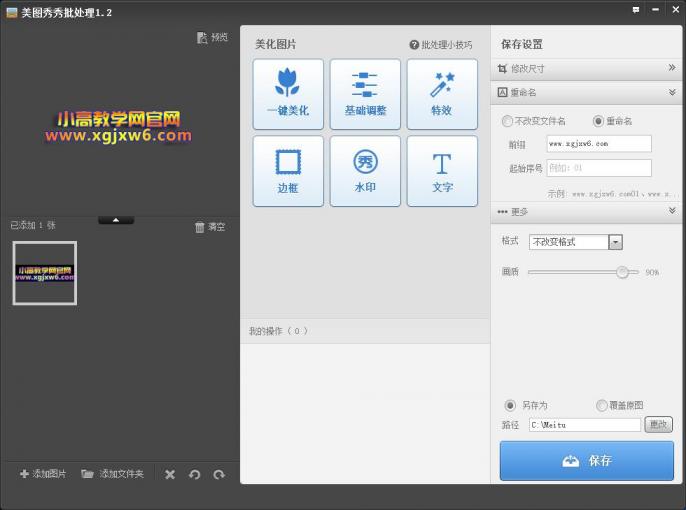Viewport: 686px width, 510px height.
Task: Click the 起始序号 start number field
Action: (x=599, y=168)
